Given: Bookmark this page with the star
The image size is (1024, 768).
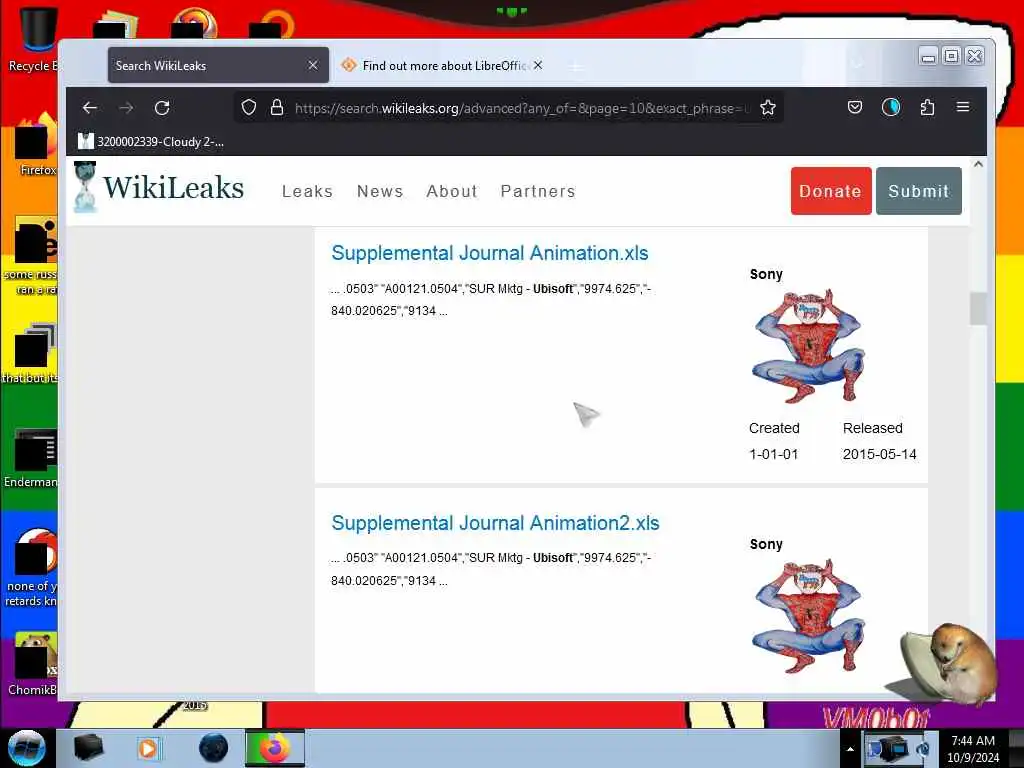Looking at the screenshot, I should (x=768, y=108).
